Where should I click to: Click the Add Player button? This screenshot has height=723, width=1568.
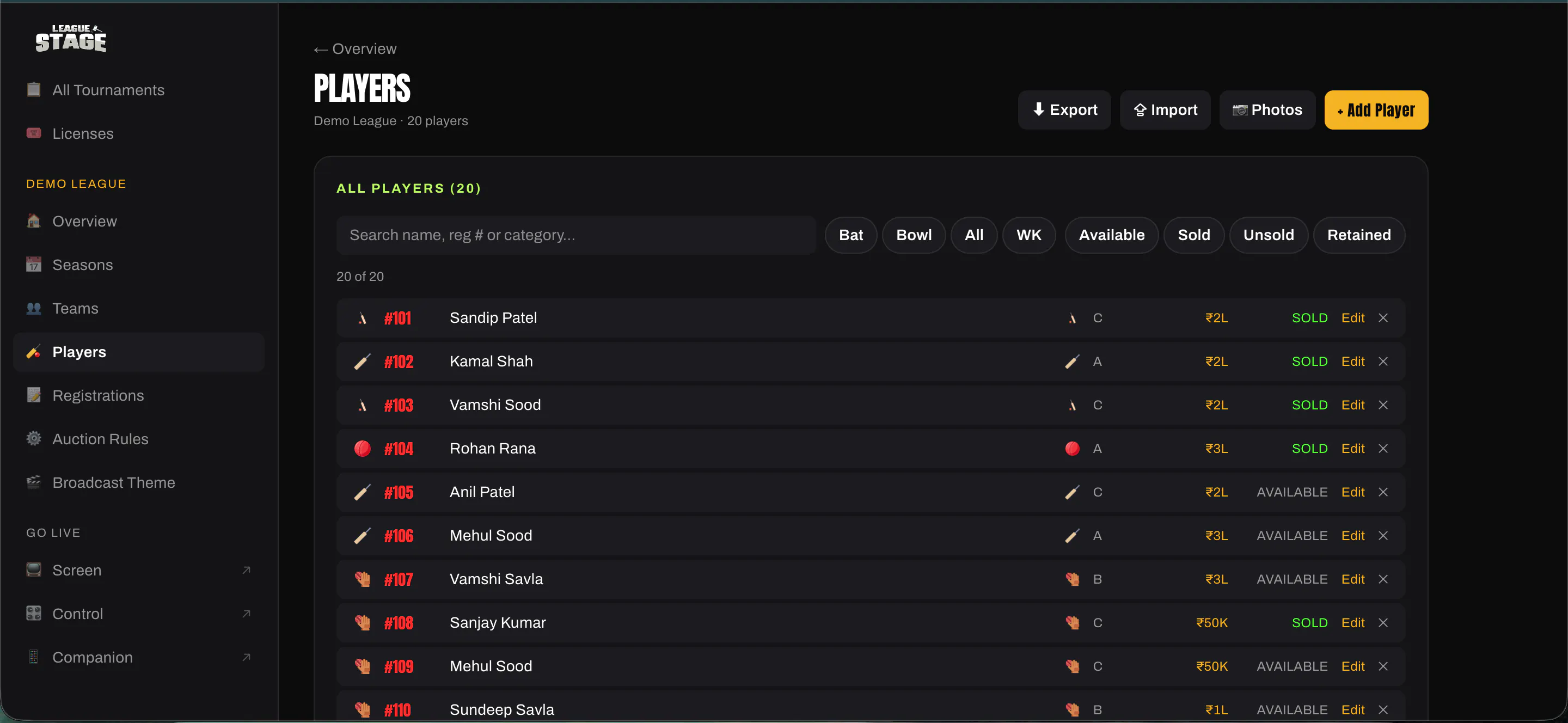1376,110
